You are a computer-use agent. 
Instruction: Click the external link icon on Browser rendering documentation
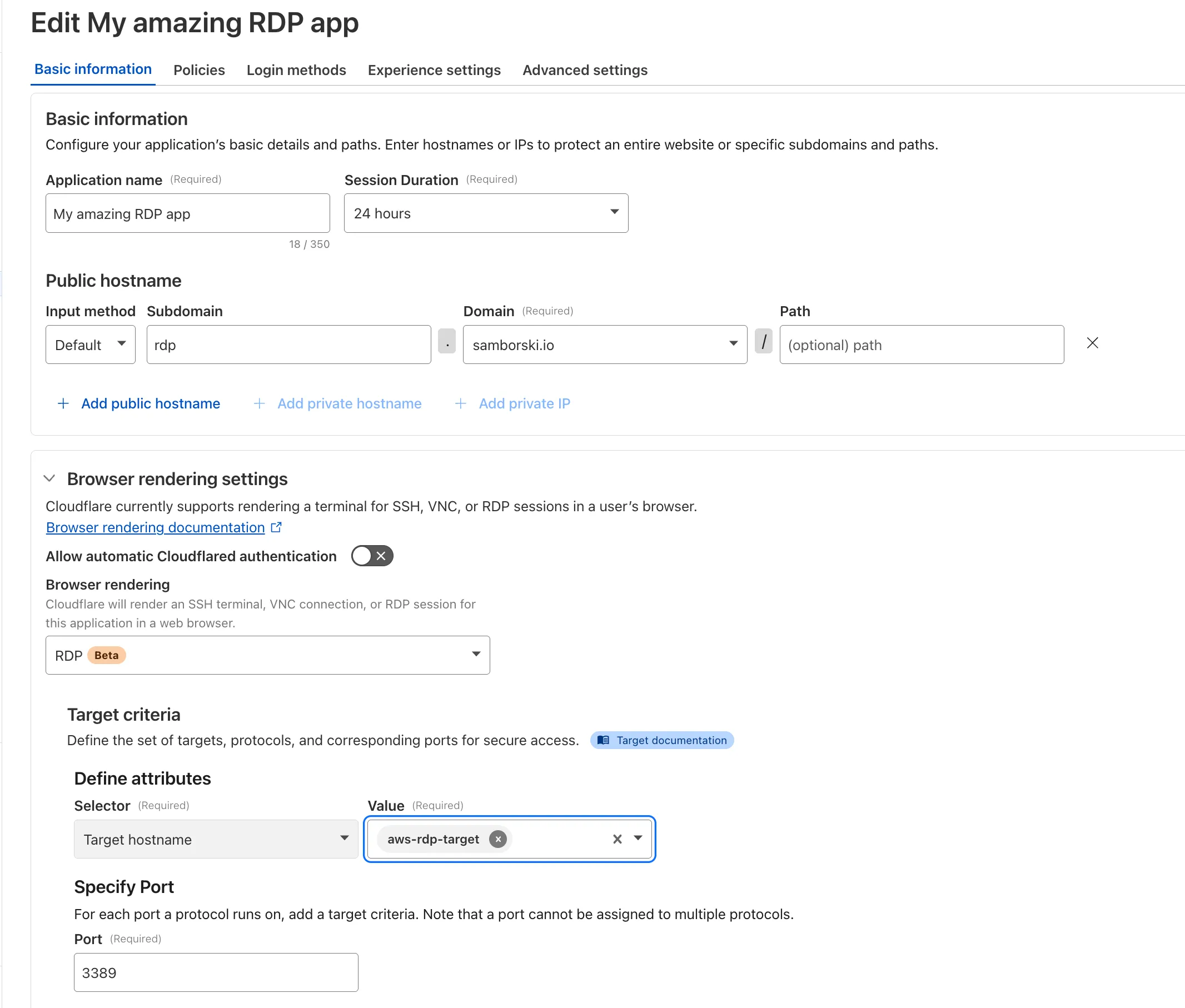coord(276,527)
